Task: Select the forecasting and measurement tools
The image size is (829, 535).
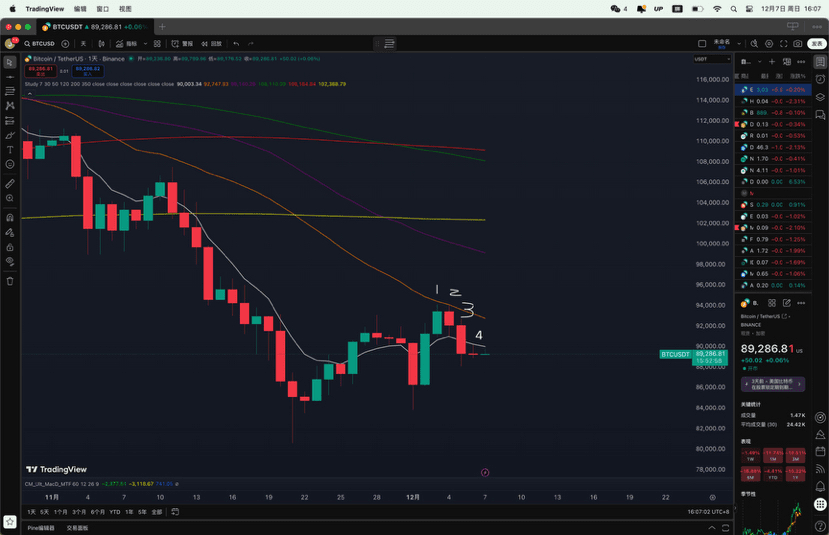Action: 10,121
